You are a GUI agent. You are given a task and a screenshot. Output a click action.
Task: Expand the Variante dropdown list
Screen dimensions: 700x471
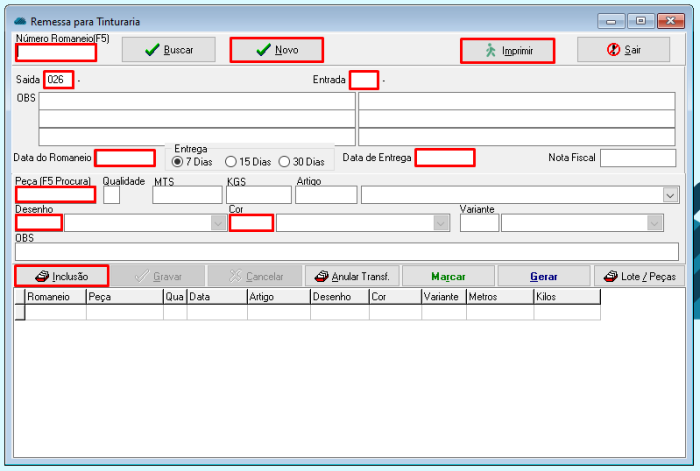[655, 223]
